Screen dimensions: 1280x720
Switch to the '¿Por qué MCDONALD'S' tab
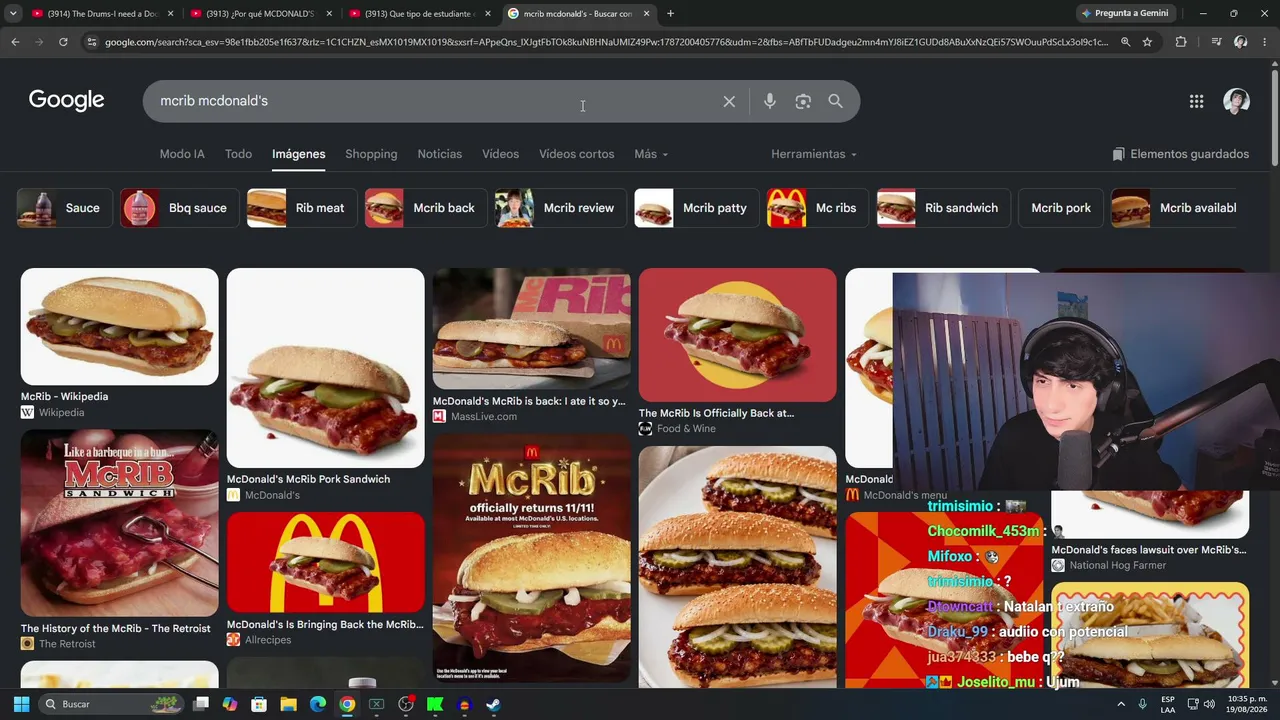(x=262, y=14)
